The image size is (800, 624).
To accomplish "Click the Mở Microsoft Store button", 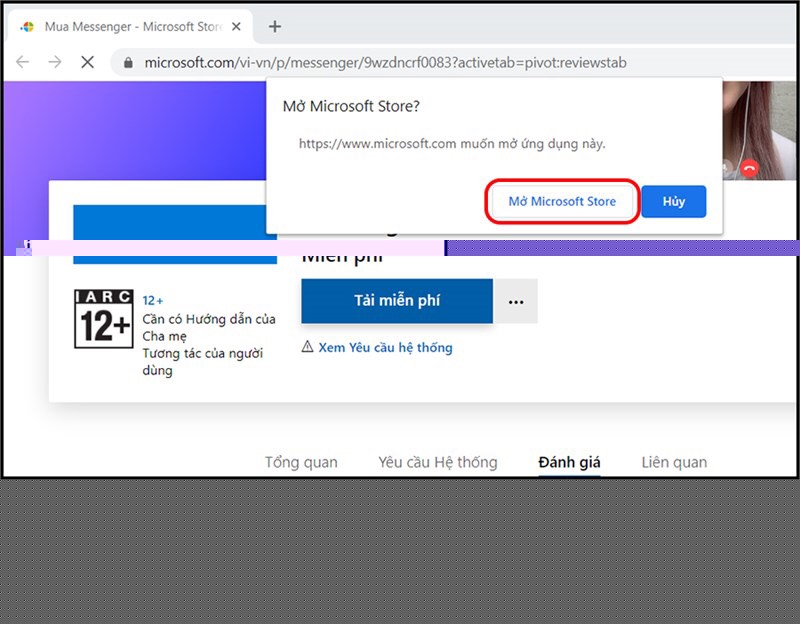I will [x=562, y=202].
